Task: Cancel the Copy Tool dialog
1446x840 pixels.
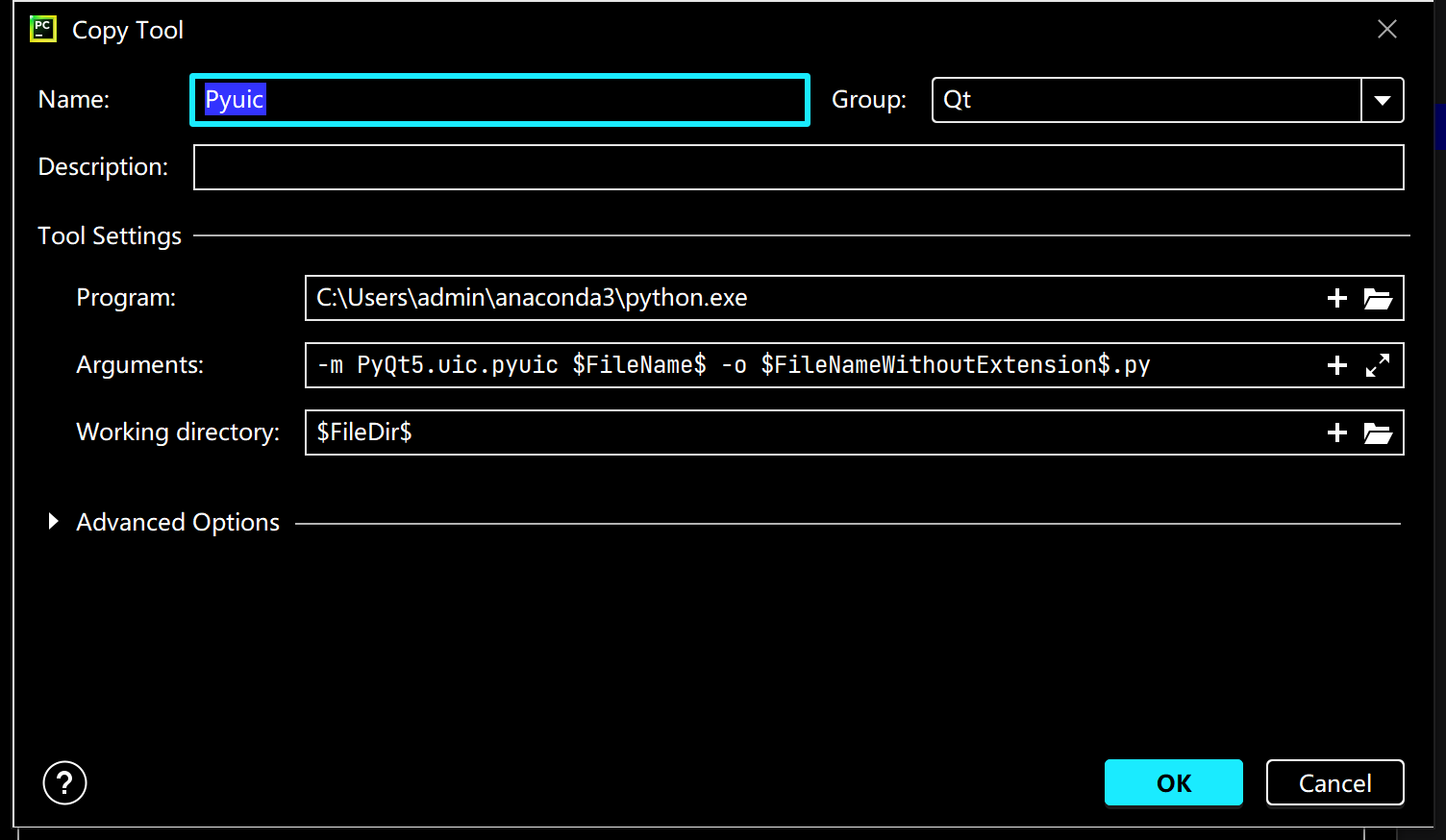Action: 1334,782
